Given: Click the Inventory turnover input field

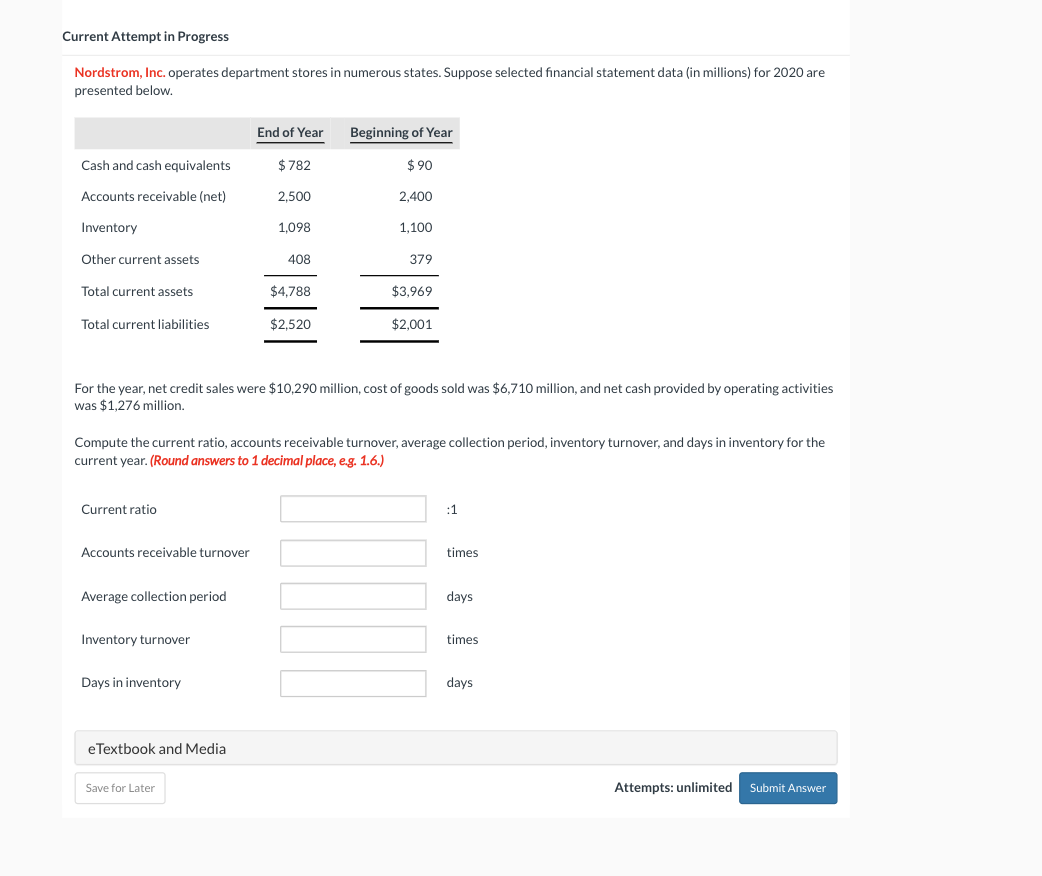Looking at the screenshot, I should click(352, 639).
